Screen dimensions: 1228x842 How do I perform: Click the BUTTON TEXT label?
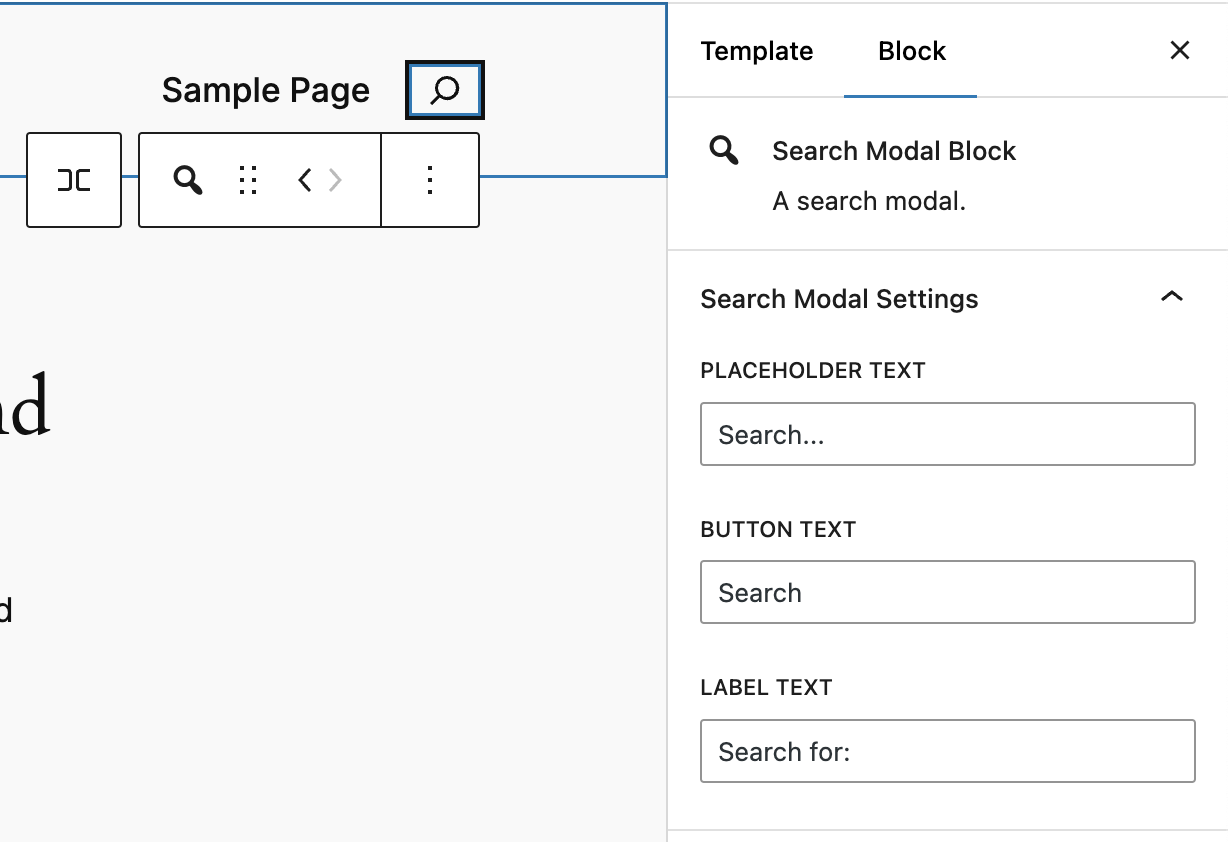[778, 529]
